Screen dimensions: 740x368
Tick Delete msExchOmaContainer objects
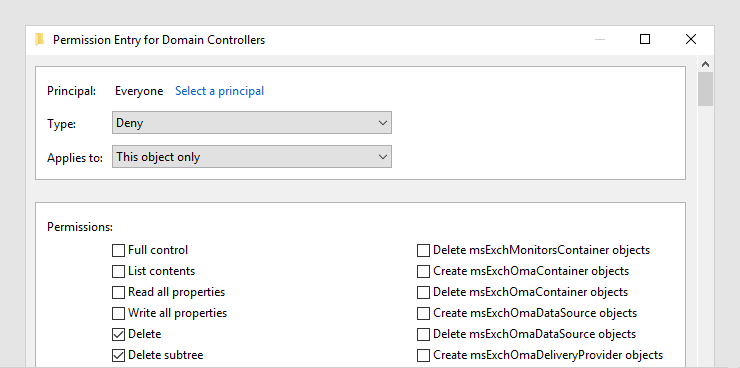[x=423, y=293]
